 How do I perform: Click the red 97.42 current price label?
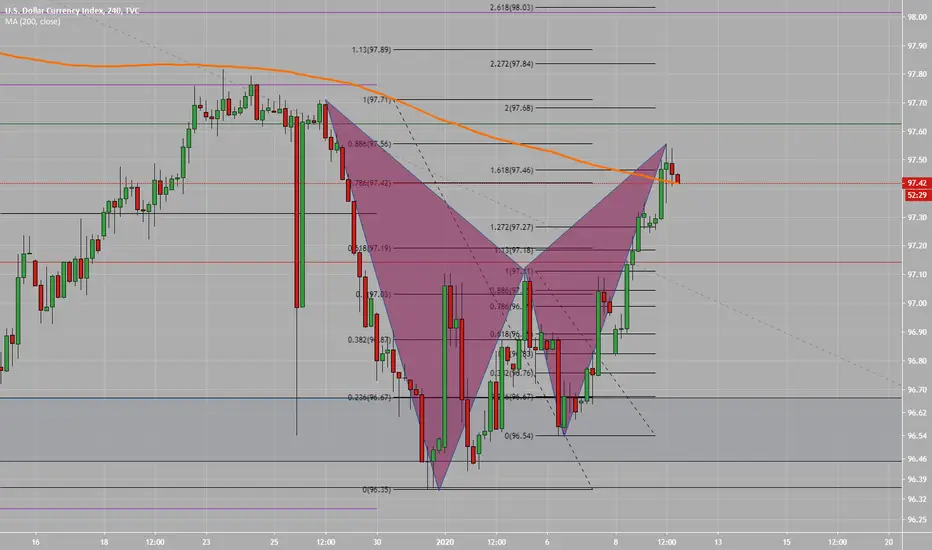pos(916,183)
